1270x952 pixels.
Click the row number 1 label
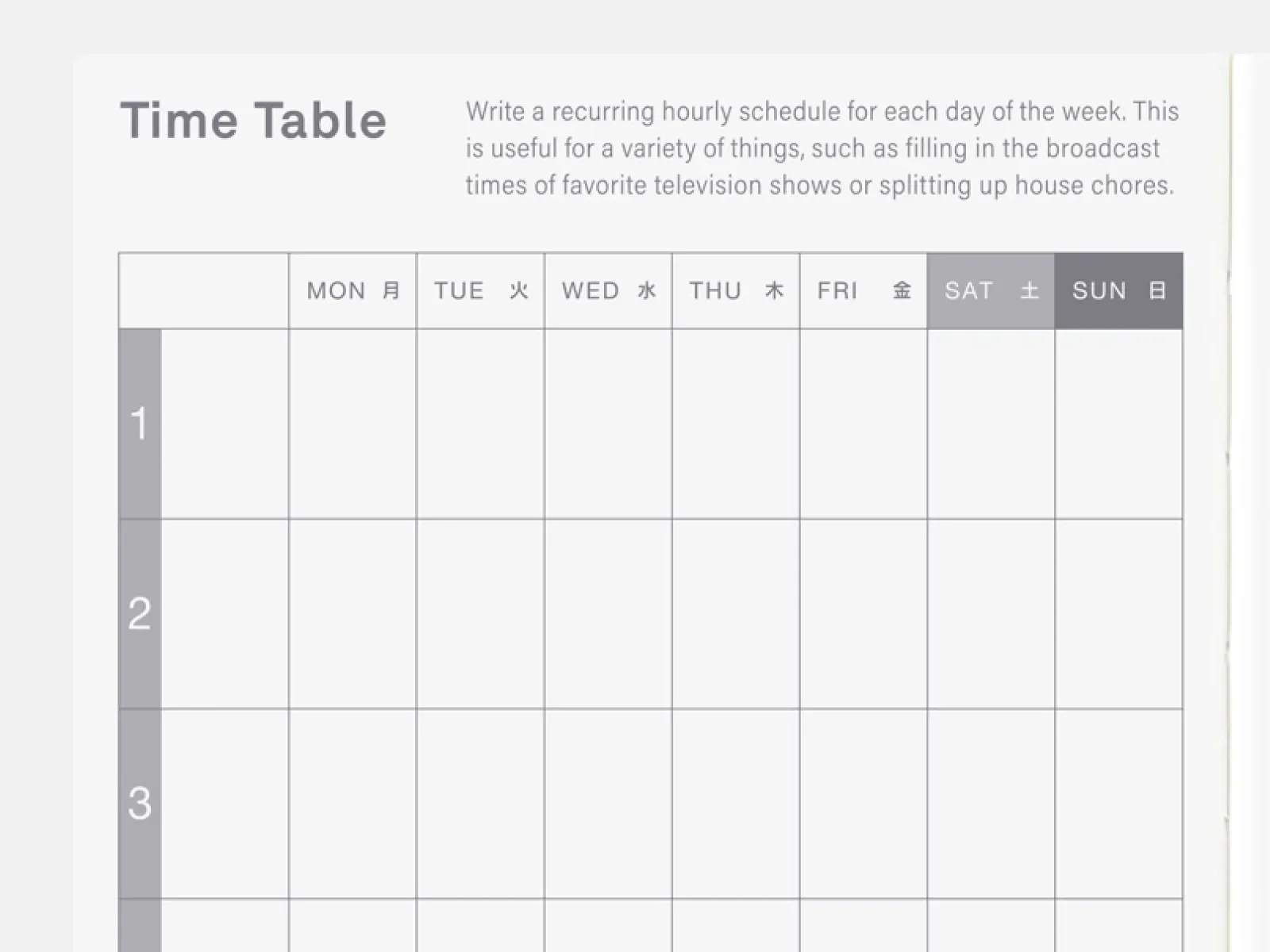tap(140, 424)
